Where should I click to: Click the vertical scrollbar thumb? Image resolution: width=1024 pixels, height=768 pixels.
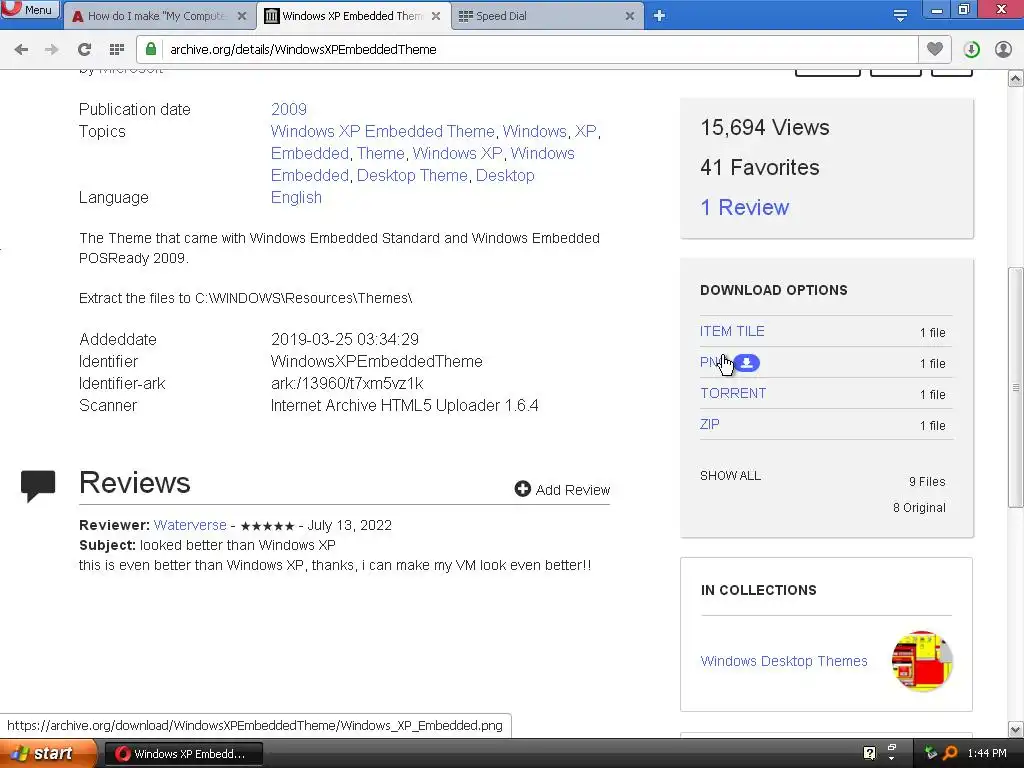click(1015, 387)
